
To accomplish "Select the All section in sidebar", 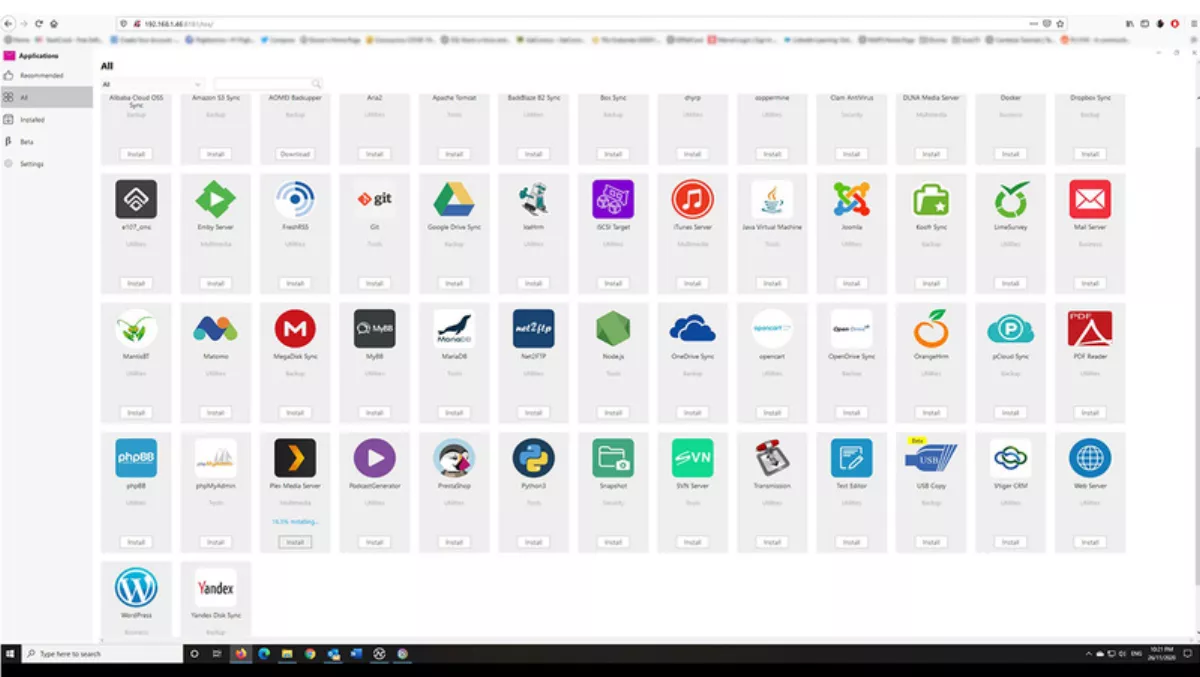I will (46, 97).
